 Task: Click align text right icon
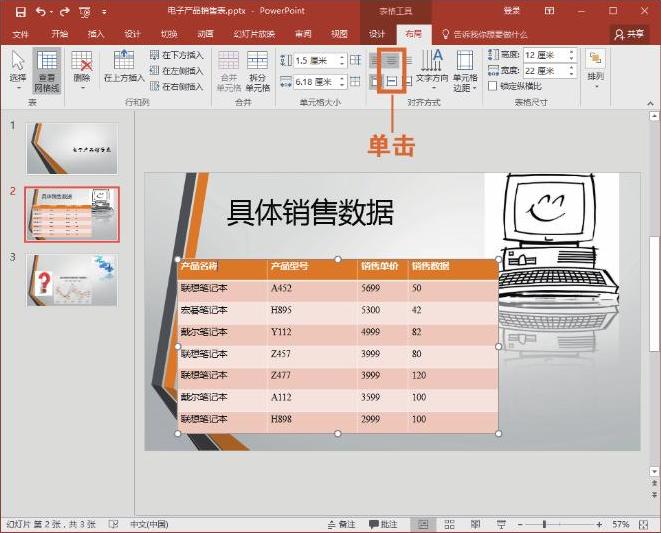pos(408,61)
